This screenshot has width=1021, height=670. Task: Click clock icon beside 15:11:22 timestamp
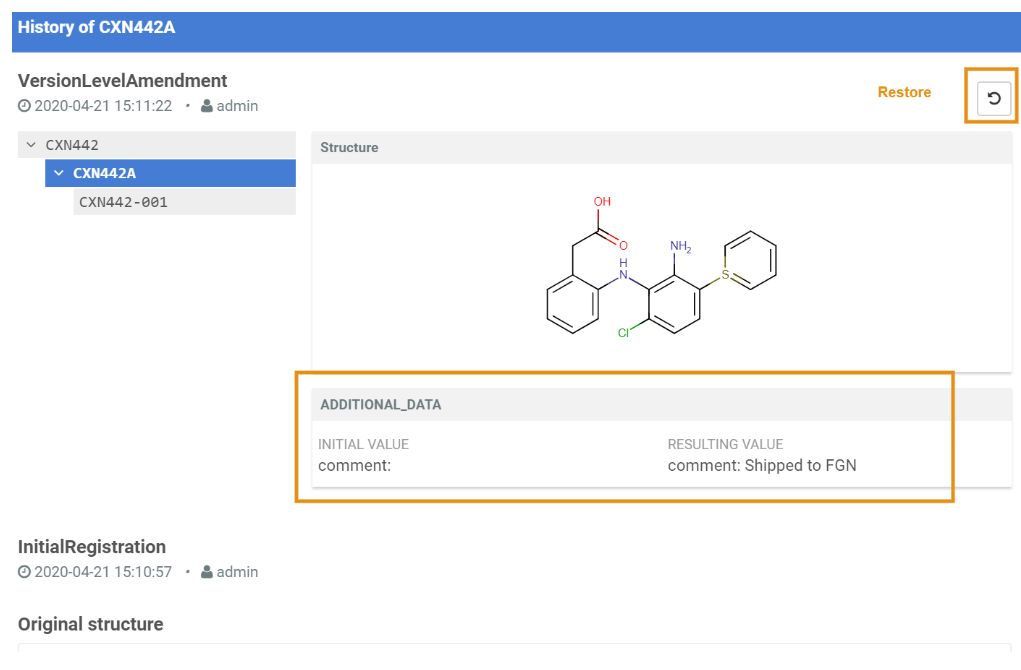[x=24, y=106]
